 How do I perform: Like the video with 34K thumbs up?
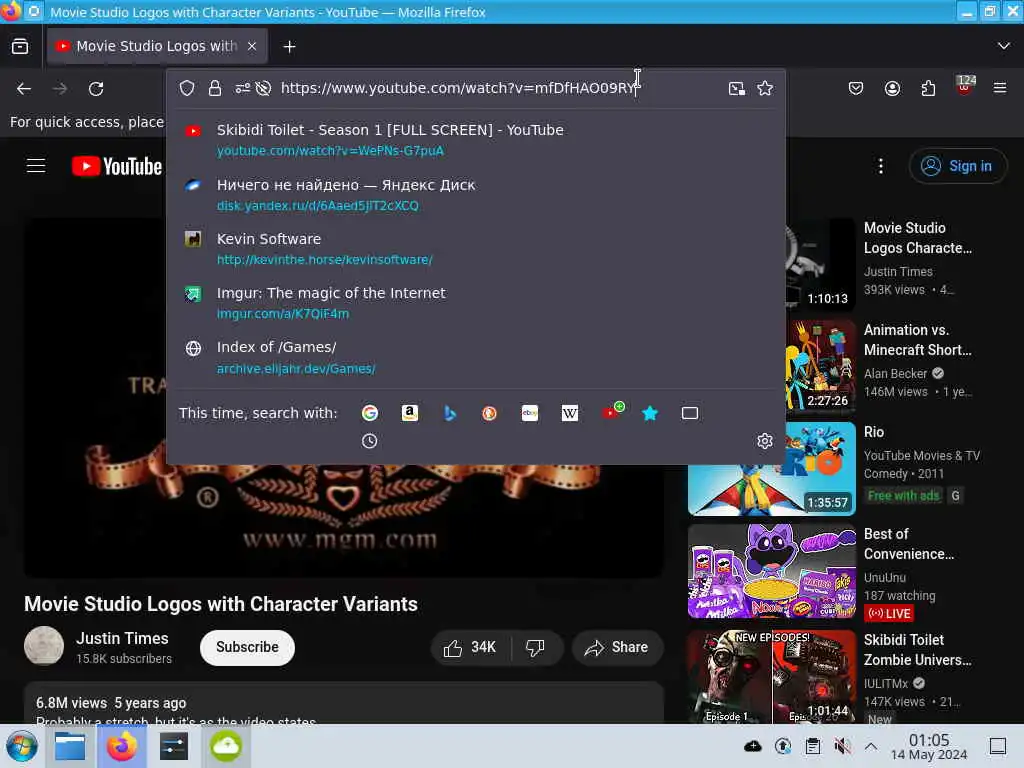[470, 647]
